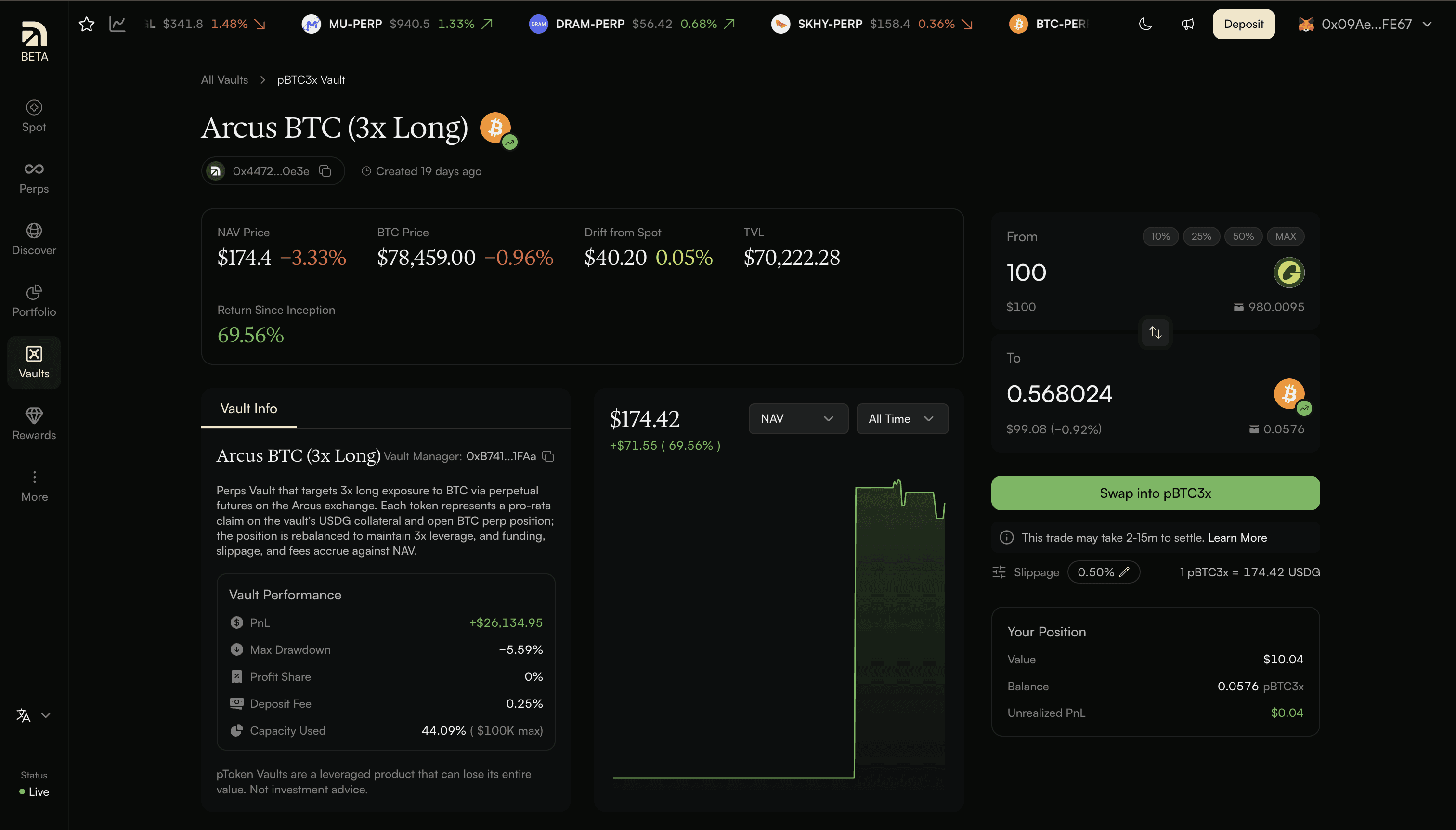Expand wallet 0x09Ae...FE67 account menu
Viewport: 1456px width, 830px height.
1365,24
